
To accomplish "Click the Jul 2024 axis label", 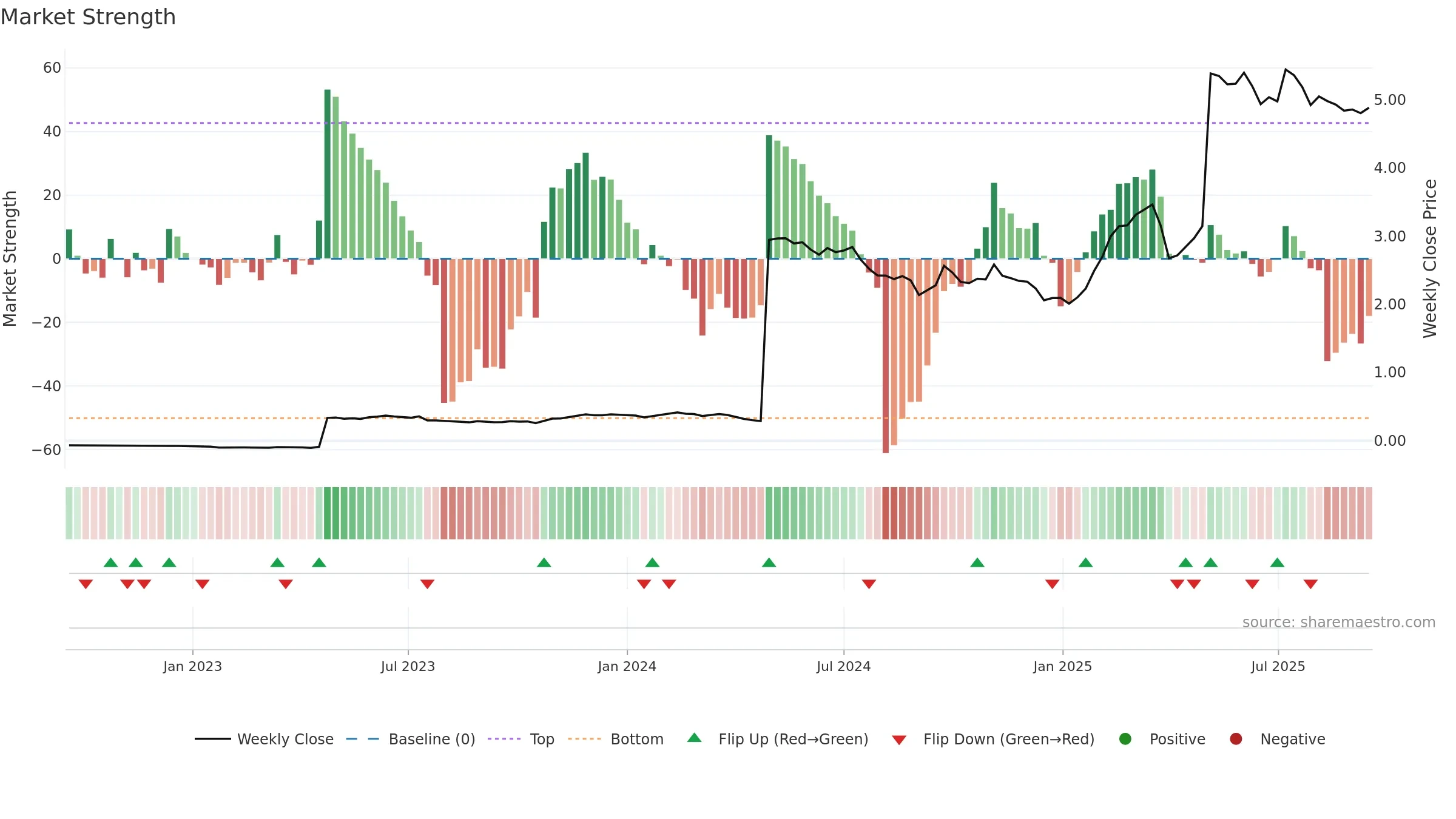I will 843,666.
